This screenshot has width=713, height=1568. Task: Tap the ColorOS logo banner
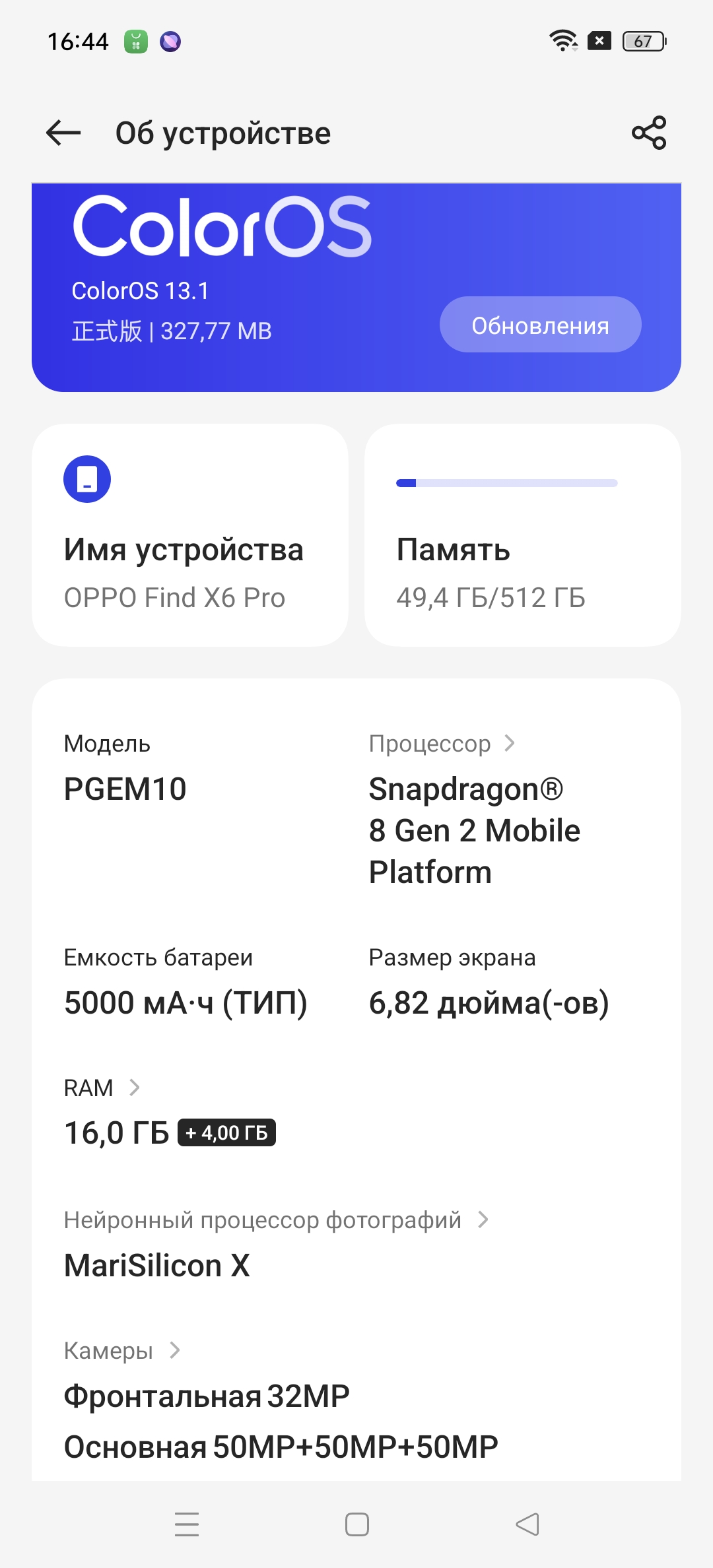coord(222,226)
